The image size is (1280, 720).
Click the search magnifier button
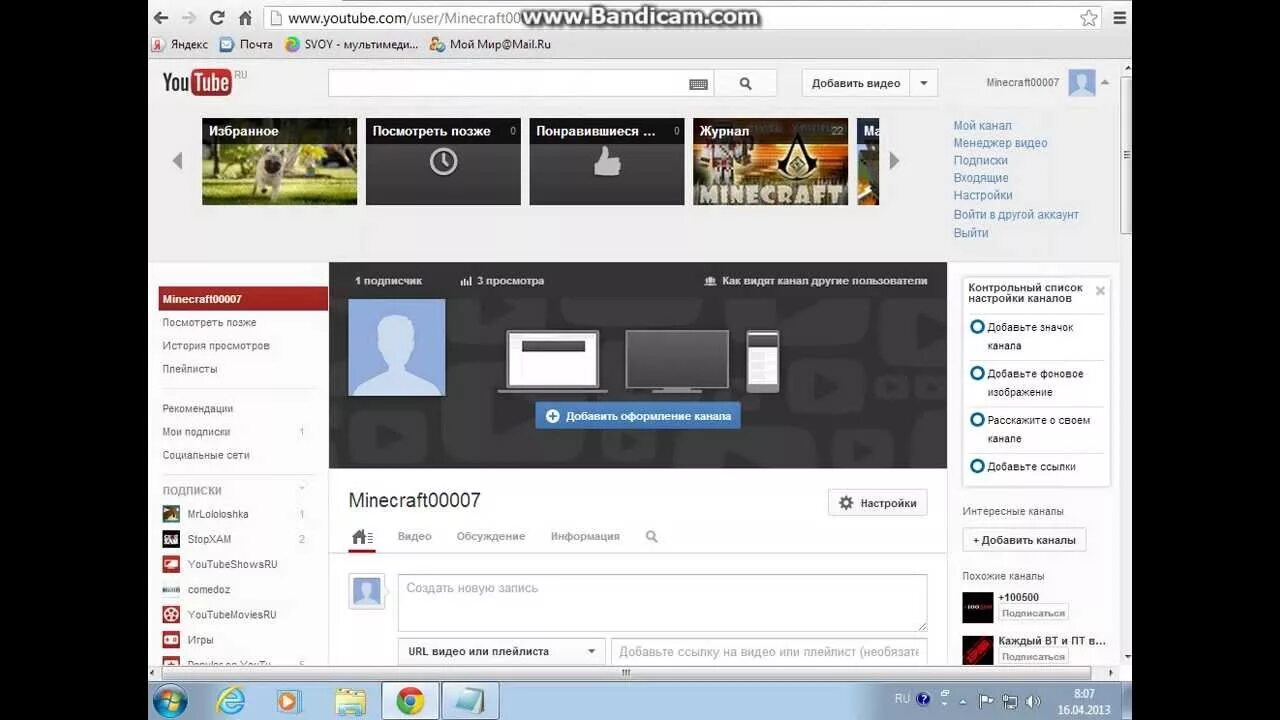pyautogui.click(x=745, y=84)
